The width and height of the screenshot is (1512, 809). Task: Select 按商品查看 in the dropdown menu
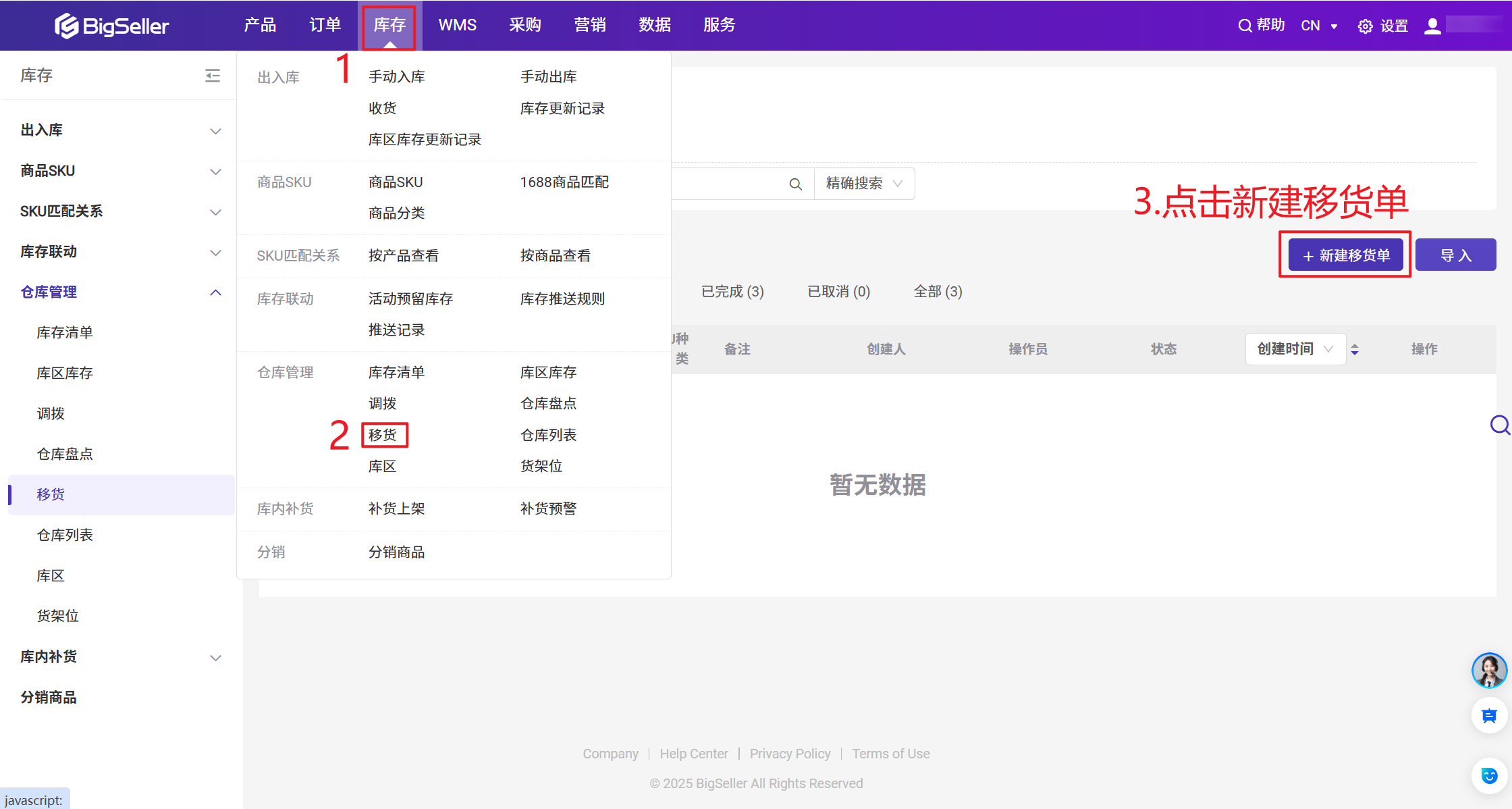(555, 255)
